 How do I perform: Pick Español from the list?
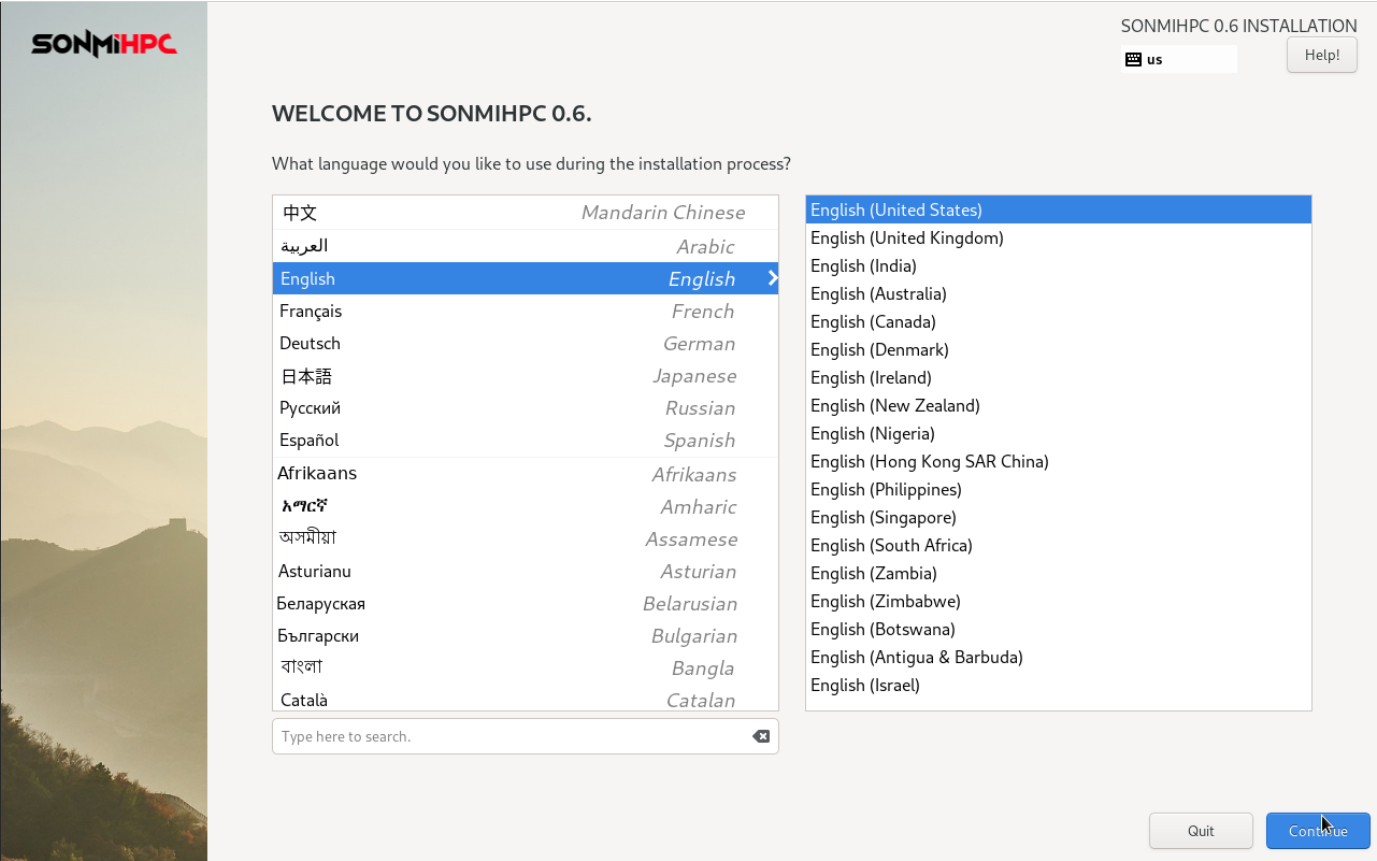[525, 440]
